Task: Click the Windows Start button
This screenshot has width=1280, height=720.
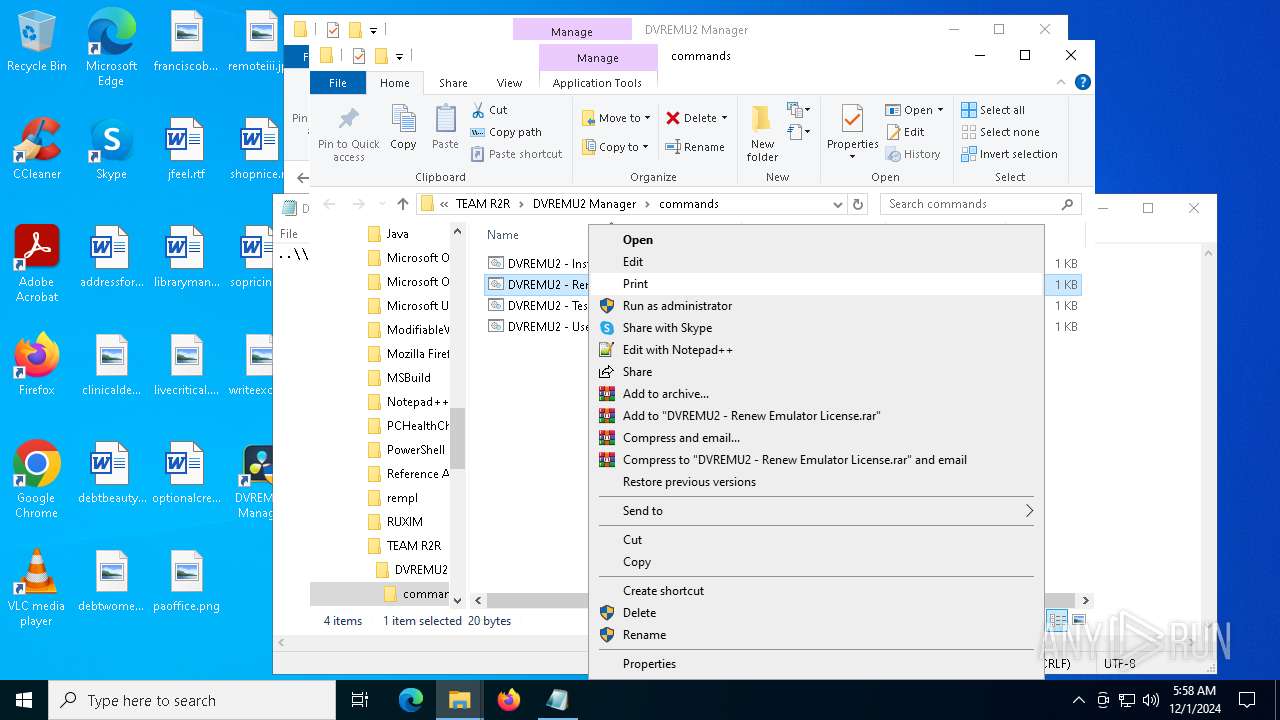Action: (x=24, y=700)
